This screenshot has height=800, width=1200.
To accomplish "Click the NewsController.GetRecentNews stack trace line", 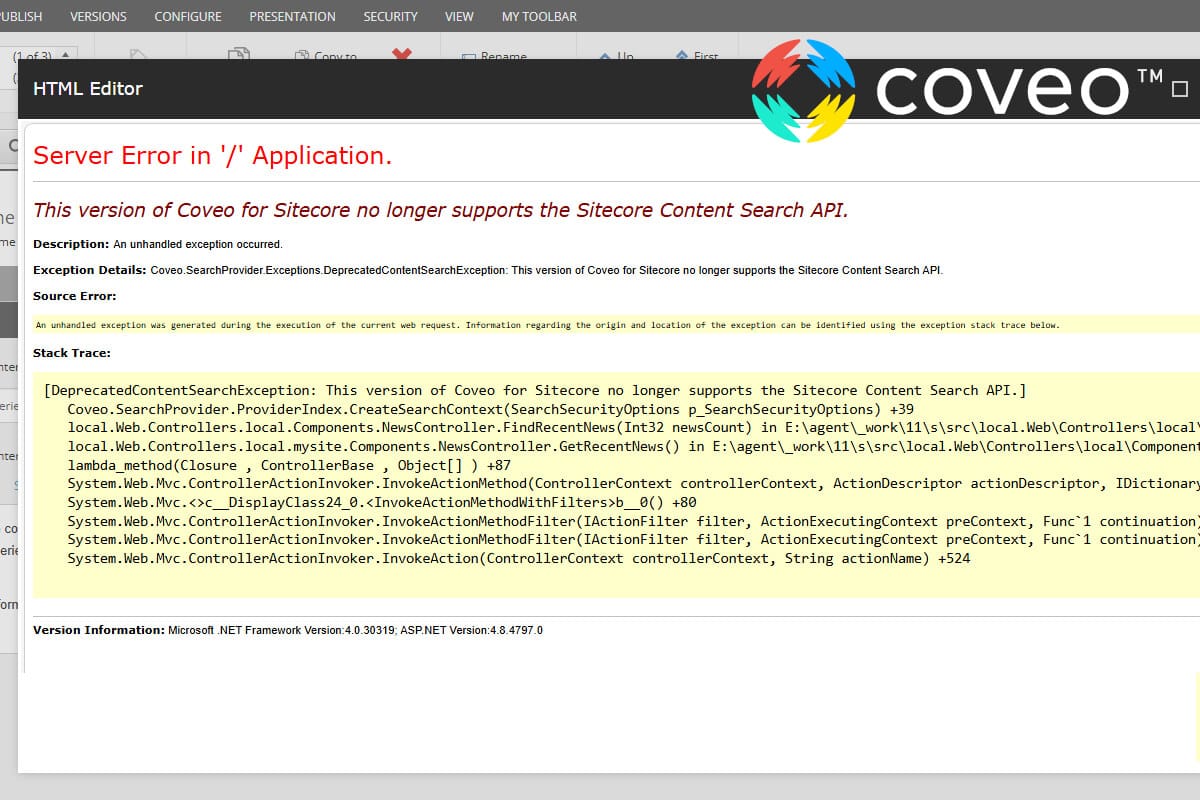I will [633, 446].
